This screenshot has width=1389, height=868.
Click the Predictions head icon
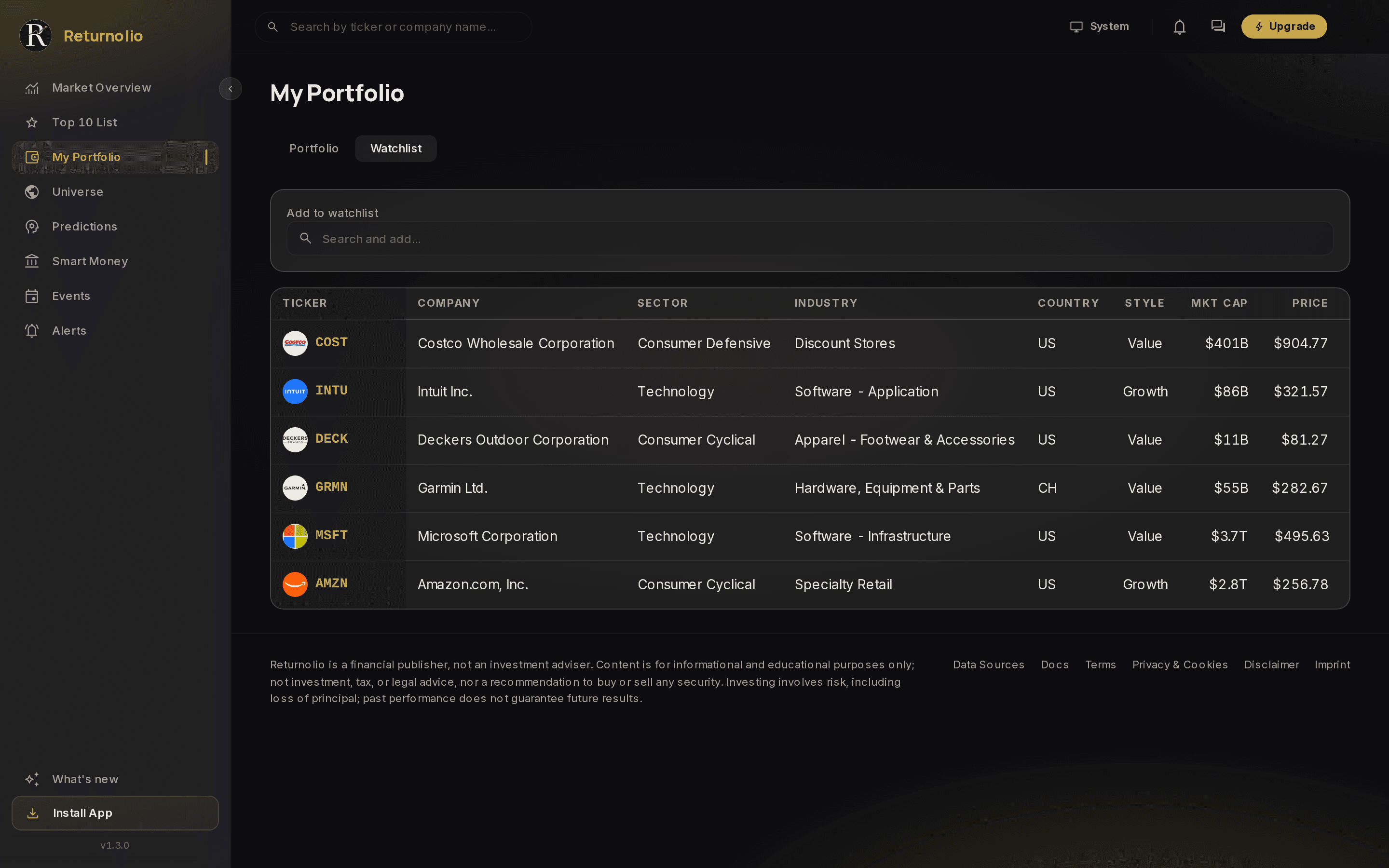[x=32, y=227]
